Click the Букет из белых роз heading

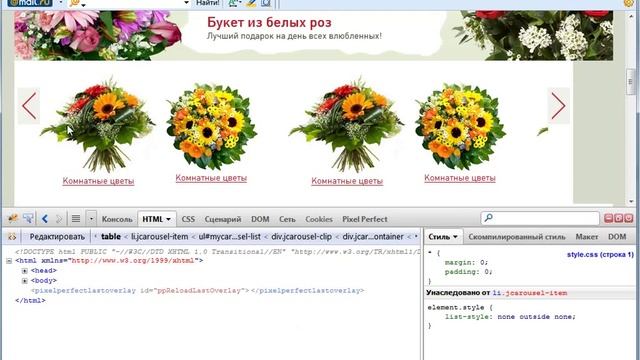(269, 22)
